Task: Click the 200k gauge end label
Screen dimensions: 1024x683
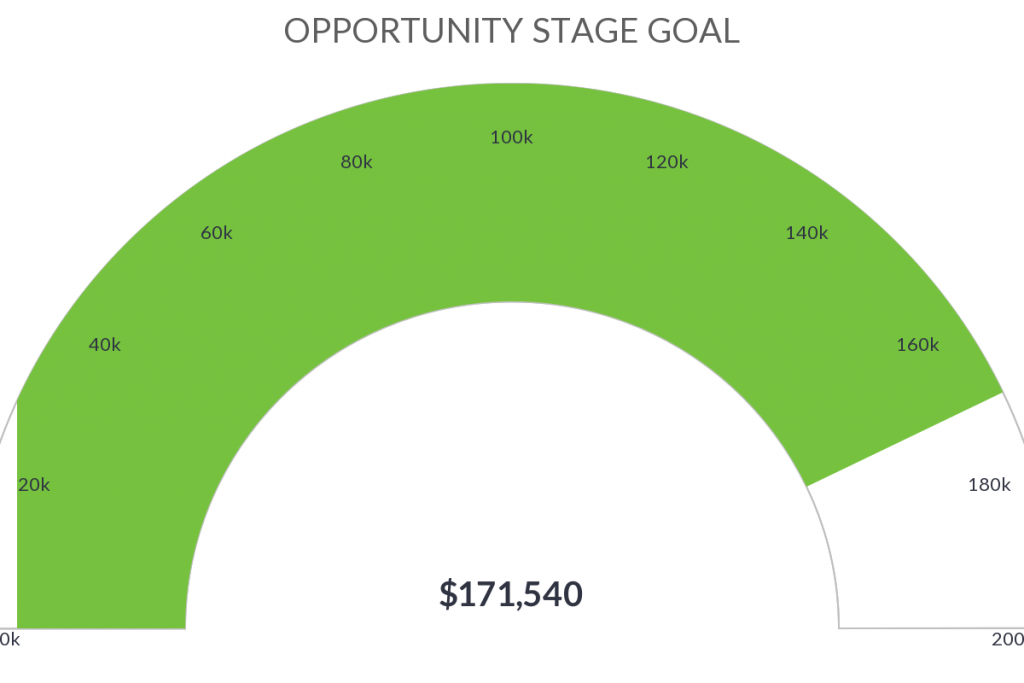Action: pos(1008,639)
